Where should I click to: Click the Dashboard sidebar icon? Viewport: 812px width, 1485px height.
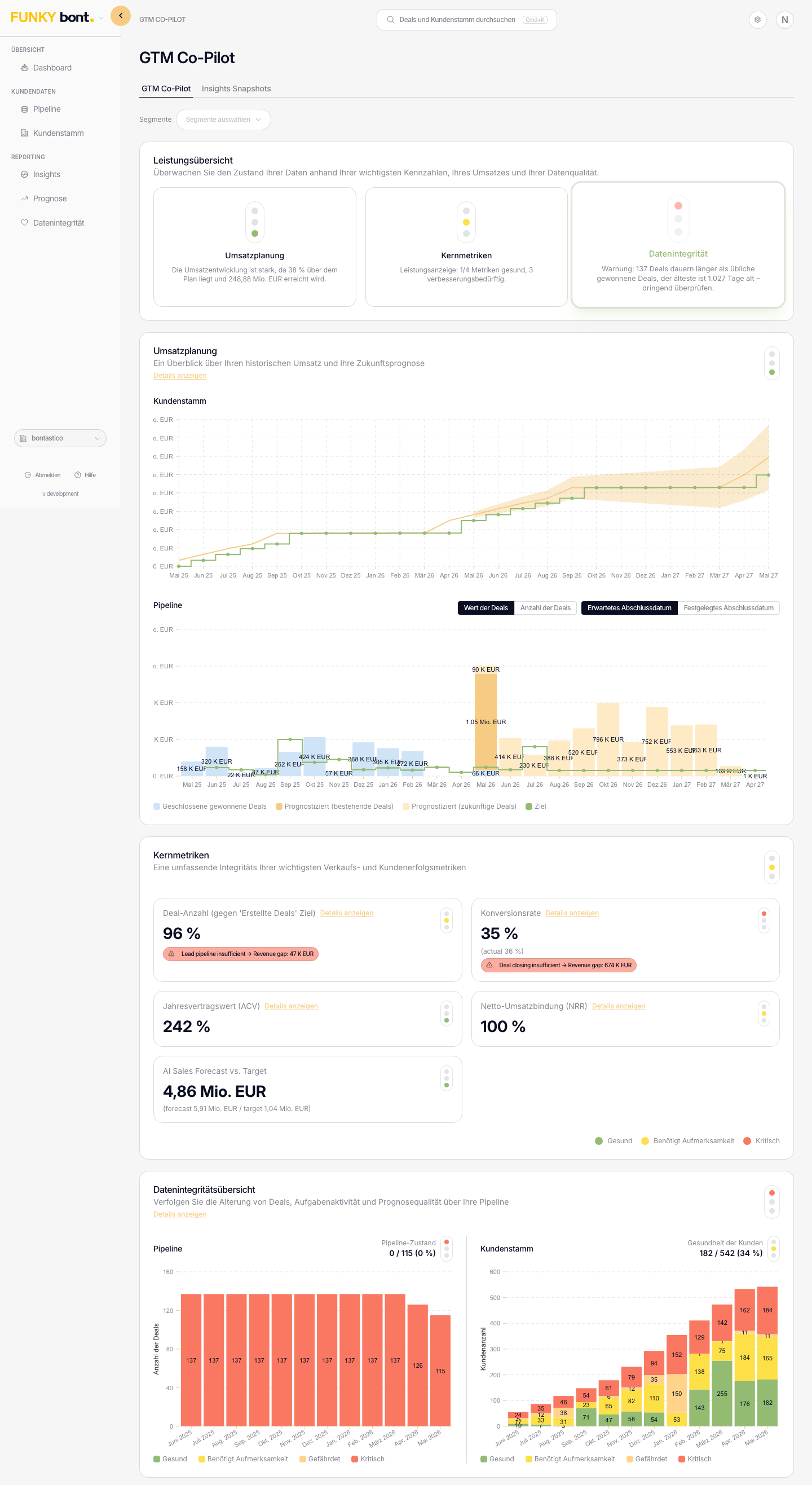tap(24, 68)
